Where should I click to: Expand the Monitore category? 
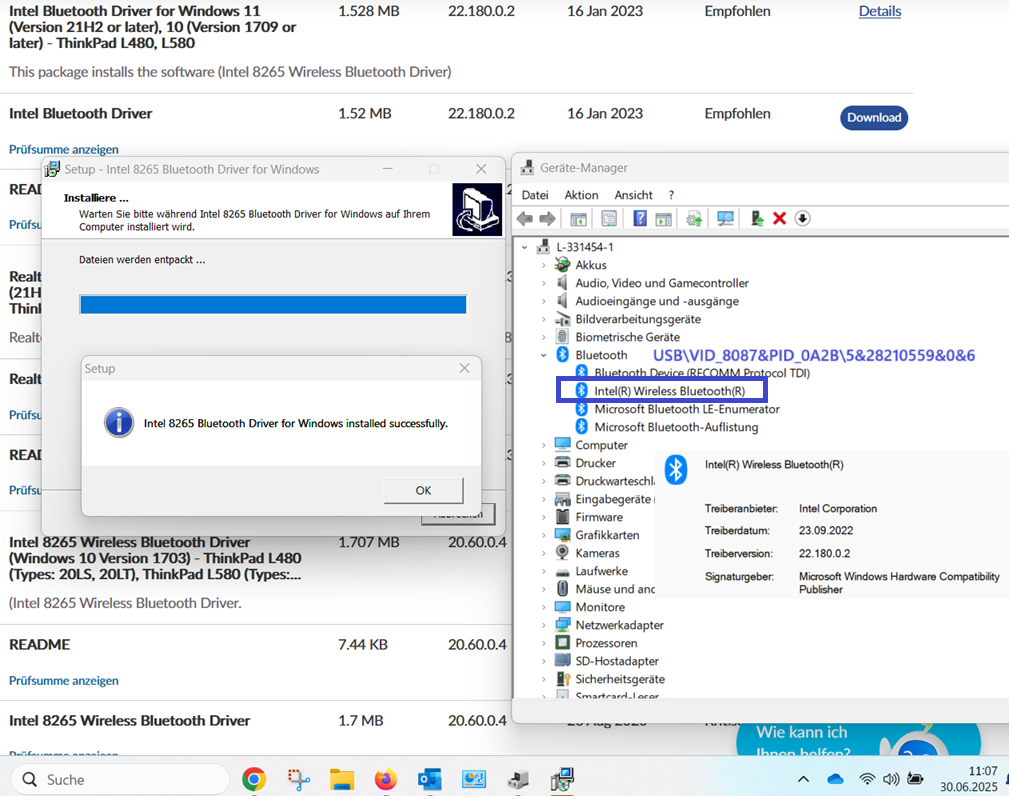[544, 607]
